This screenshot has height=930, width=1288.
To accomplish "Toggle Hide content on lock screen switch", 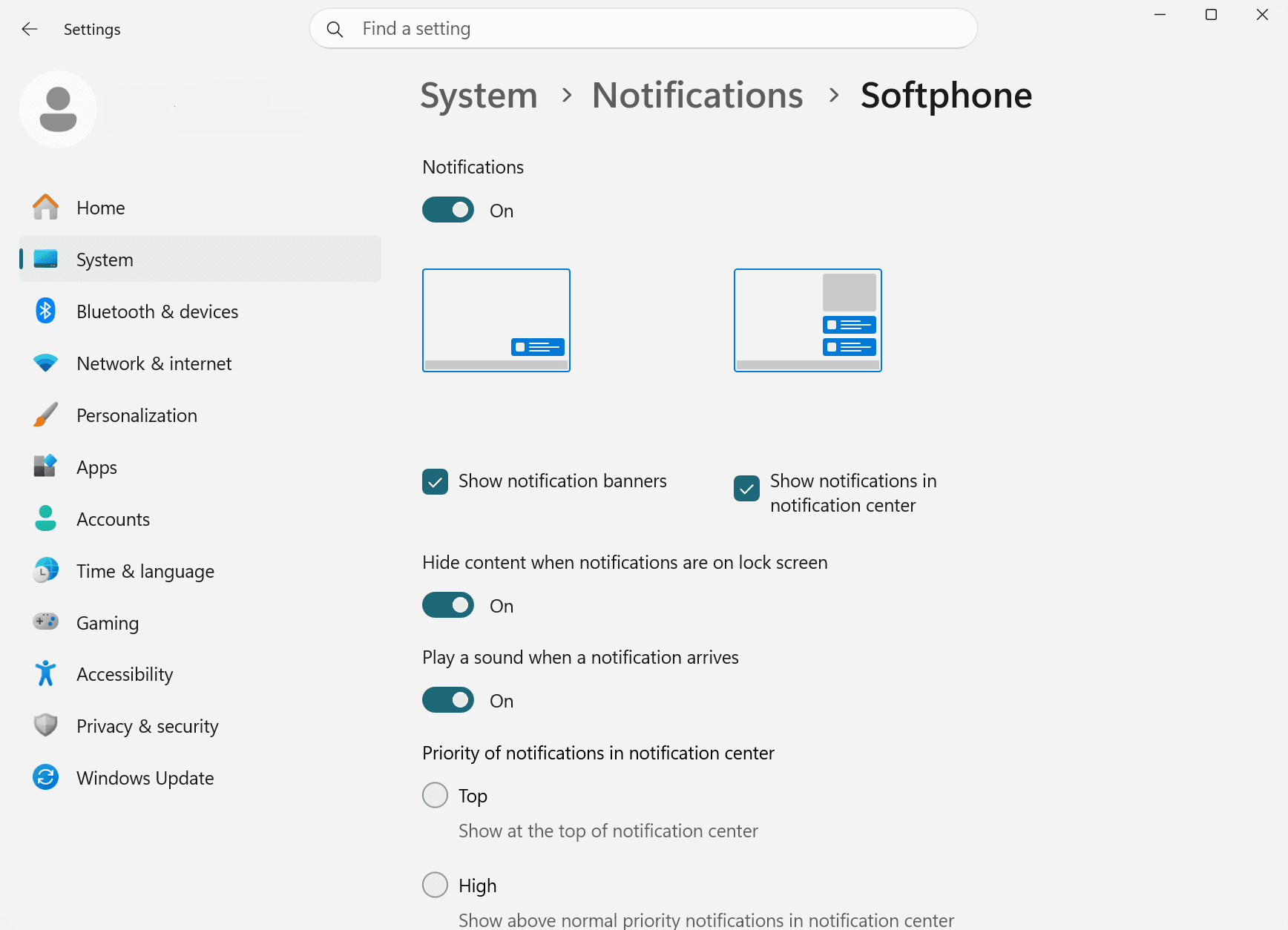I will click(448, 605).
